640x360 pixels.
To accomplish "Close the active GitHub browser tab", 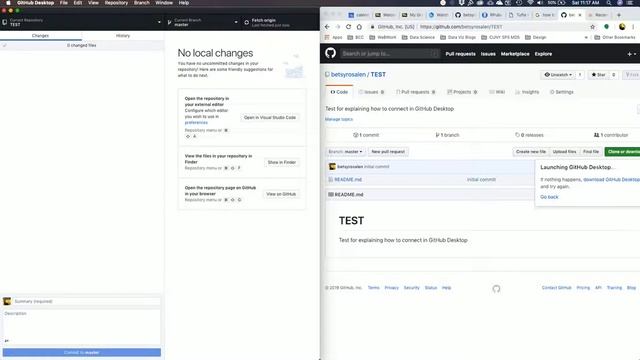I will coord(580,15).
